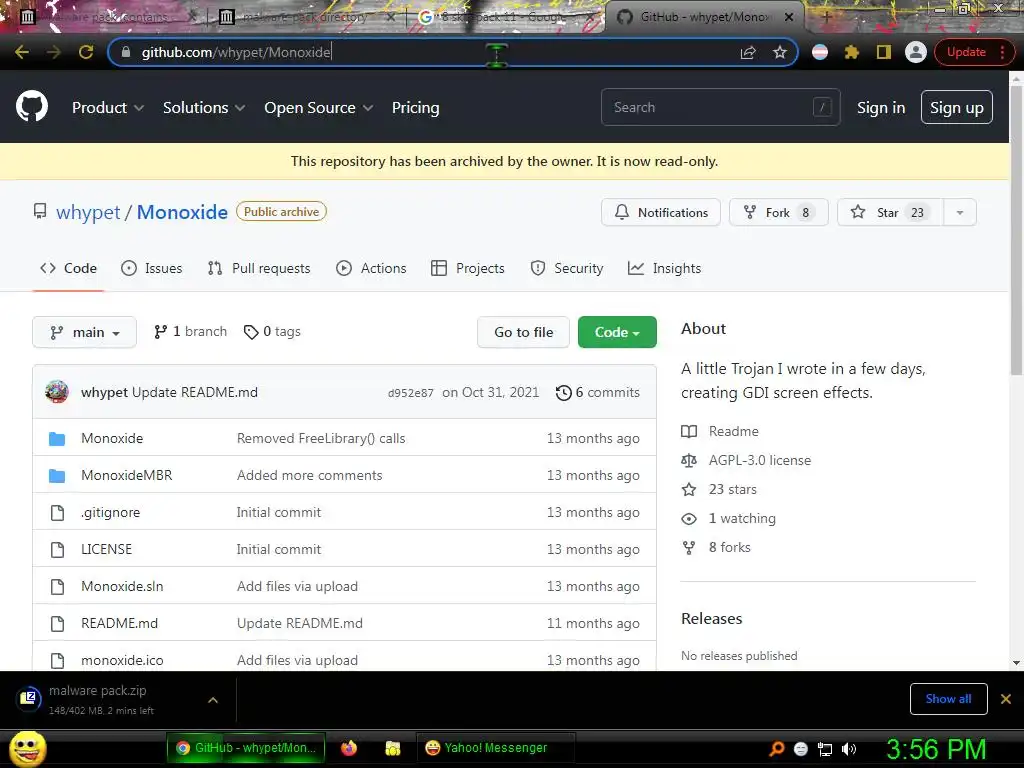This screenshot has height=768, width=1024.
Task: Click the whypet commit author avatar
Action: tap(57, 392)
